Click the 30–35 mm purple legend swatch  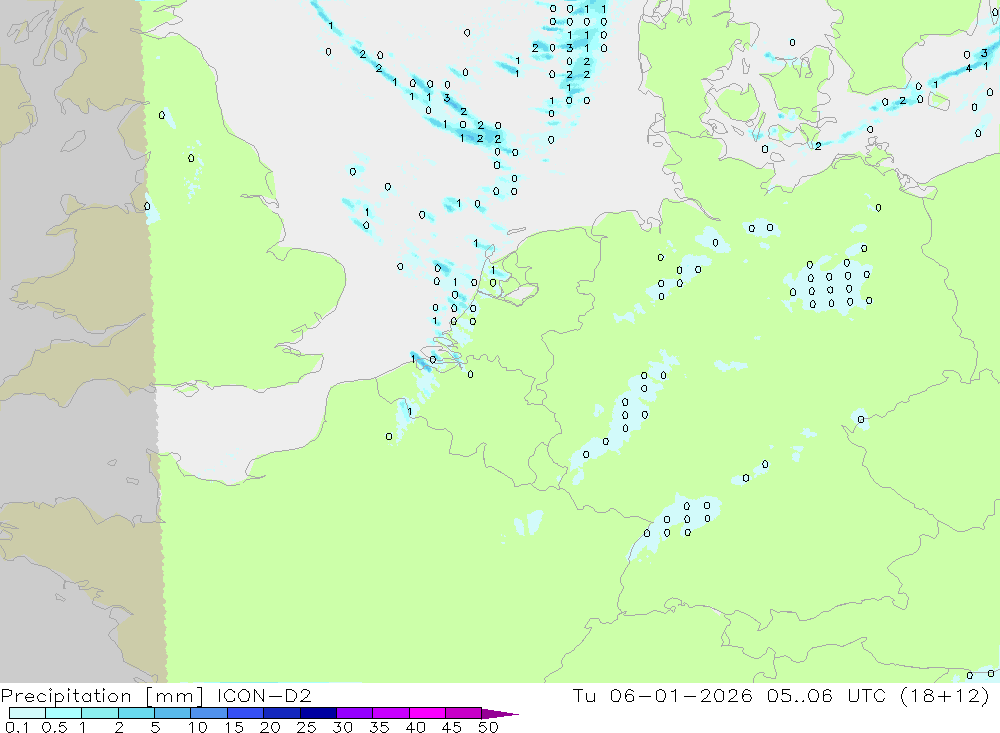pos(355,713)
